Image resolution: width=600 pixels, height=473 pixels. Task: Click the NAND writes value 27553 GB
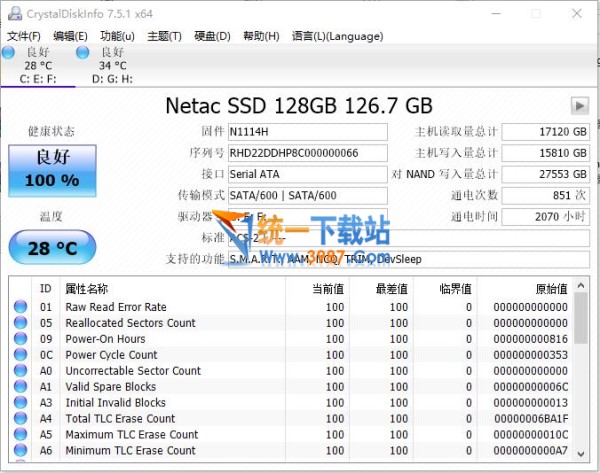tap(546, 174)
